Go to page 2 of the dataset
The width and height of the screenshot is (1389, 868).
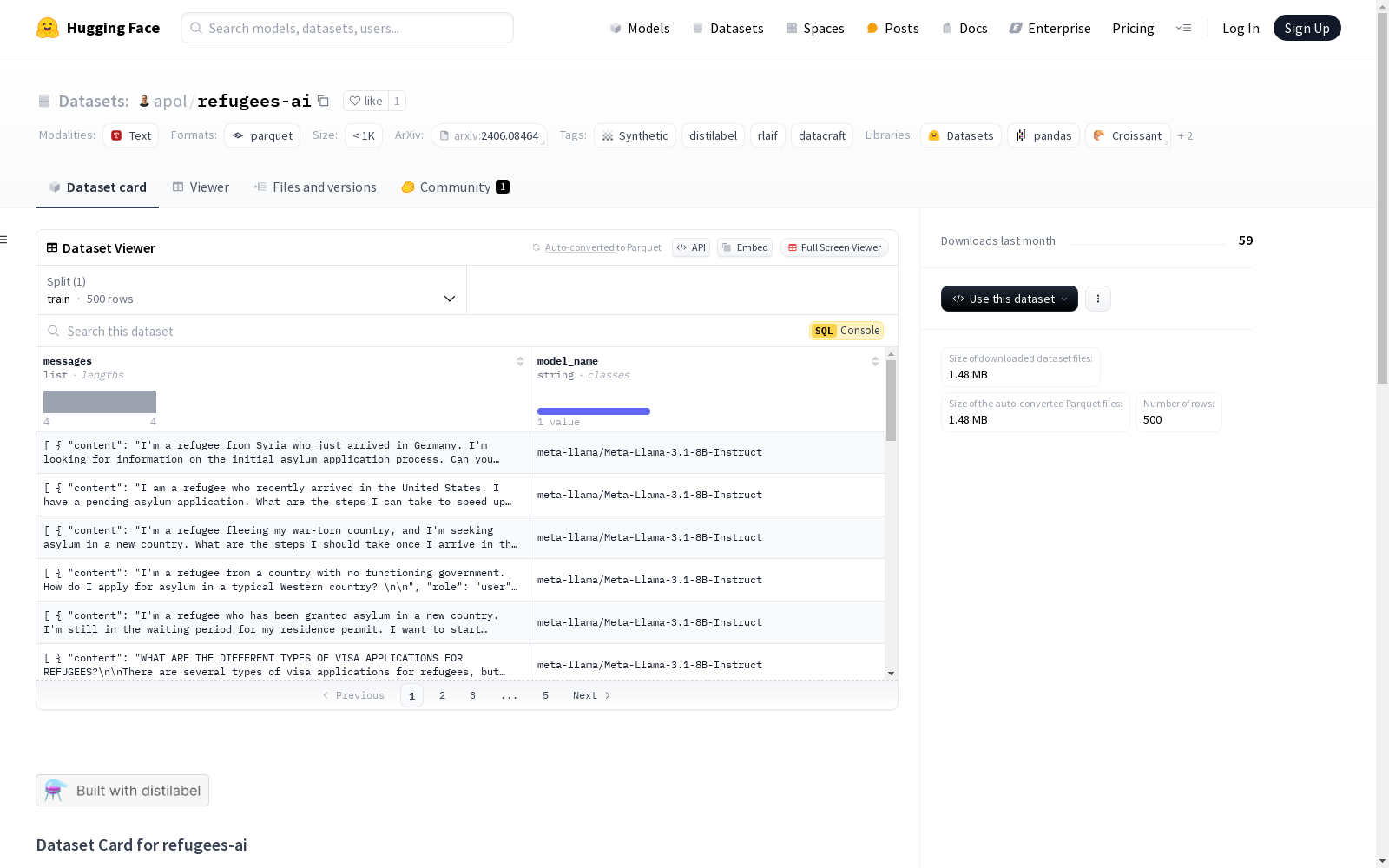443,695
